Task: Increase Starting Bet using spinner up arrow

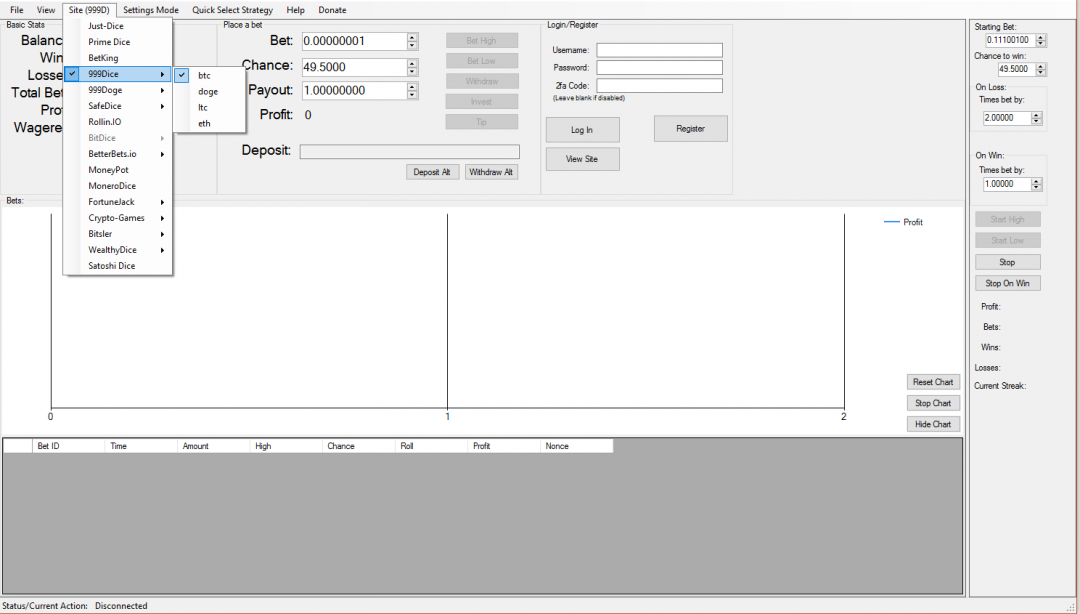Action: pyautogui.click(x=1041, y=37)
